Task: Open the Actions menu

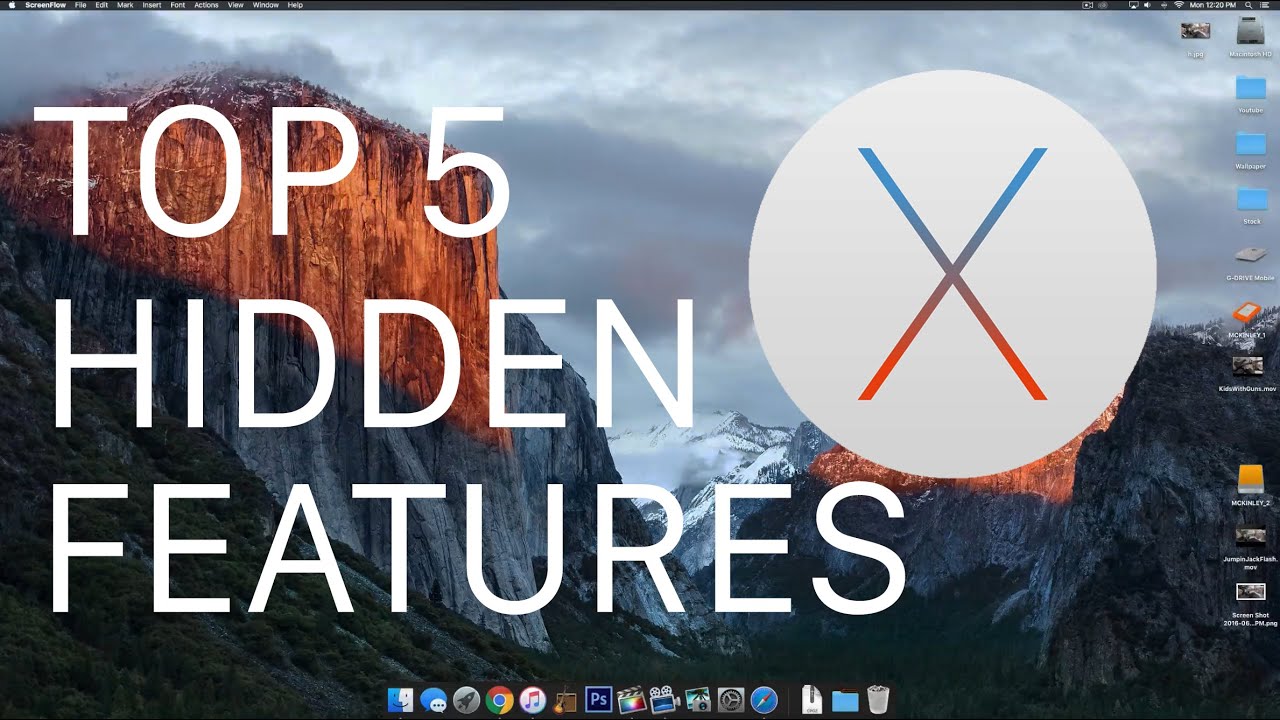Action: pos(207,5)
